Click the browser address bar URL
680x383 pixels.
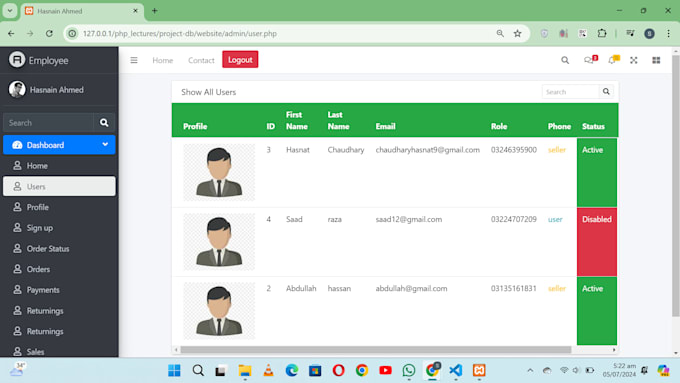pyautogui.click(x=180, y=33)
